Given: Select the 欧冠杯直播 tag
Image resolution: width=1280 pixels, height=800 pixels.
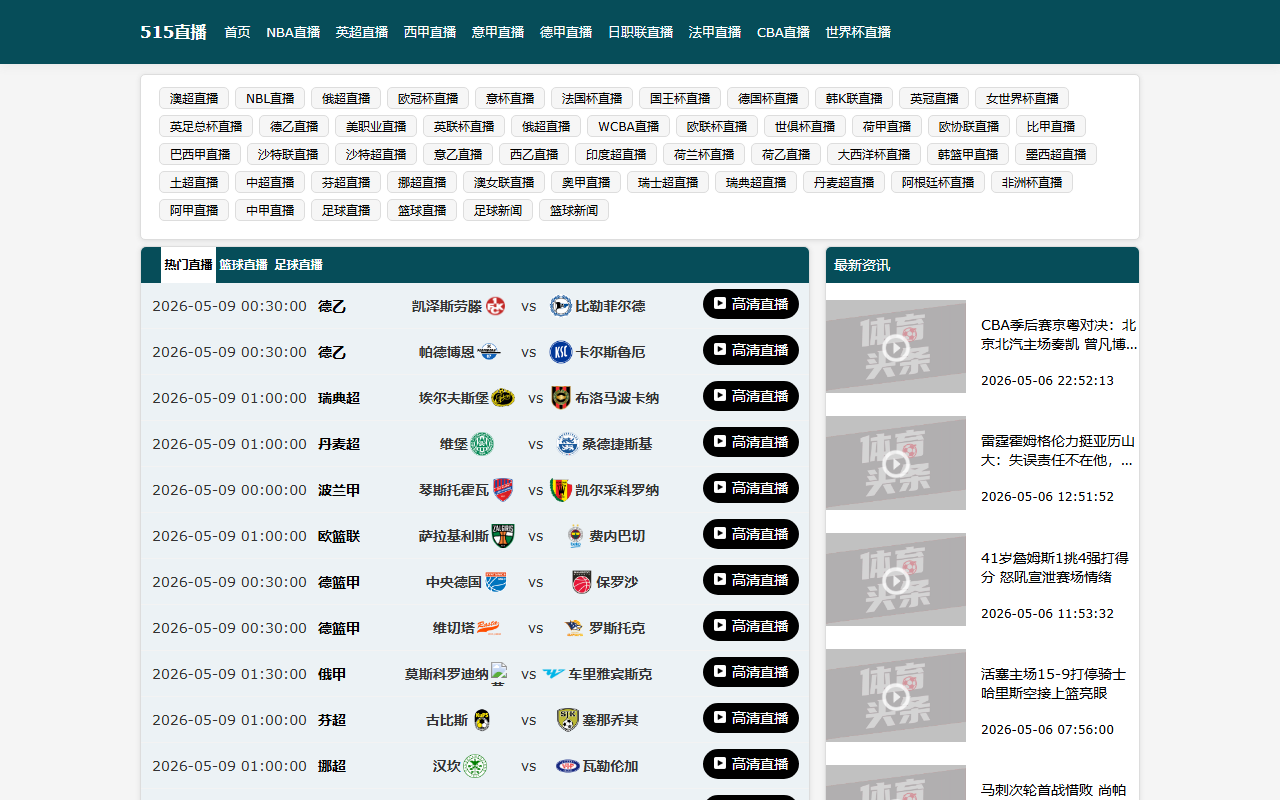Looking at the screenshot, I should 428,98.
